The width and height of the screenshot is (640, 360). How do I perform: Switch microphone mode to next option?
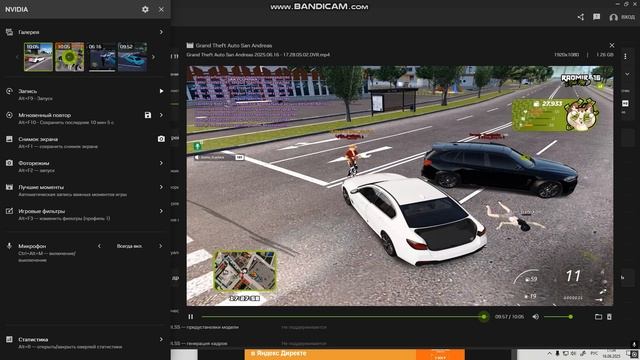pos(160,246)
